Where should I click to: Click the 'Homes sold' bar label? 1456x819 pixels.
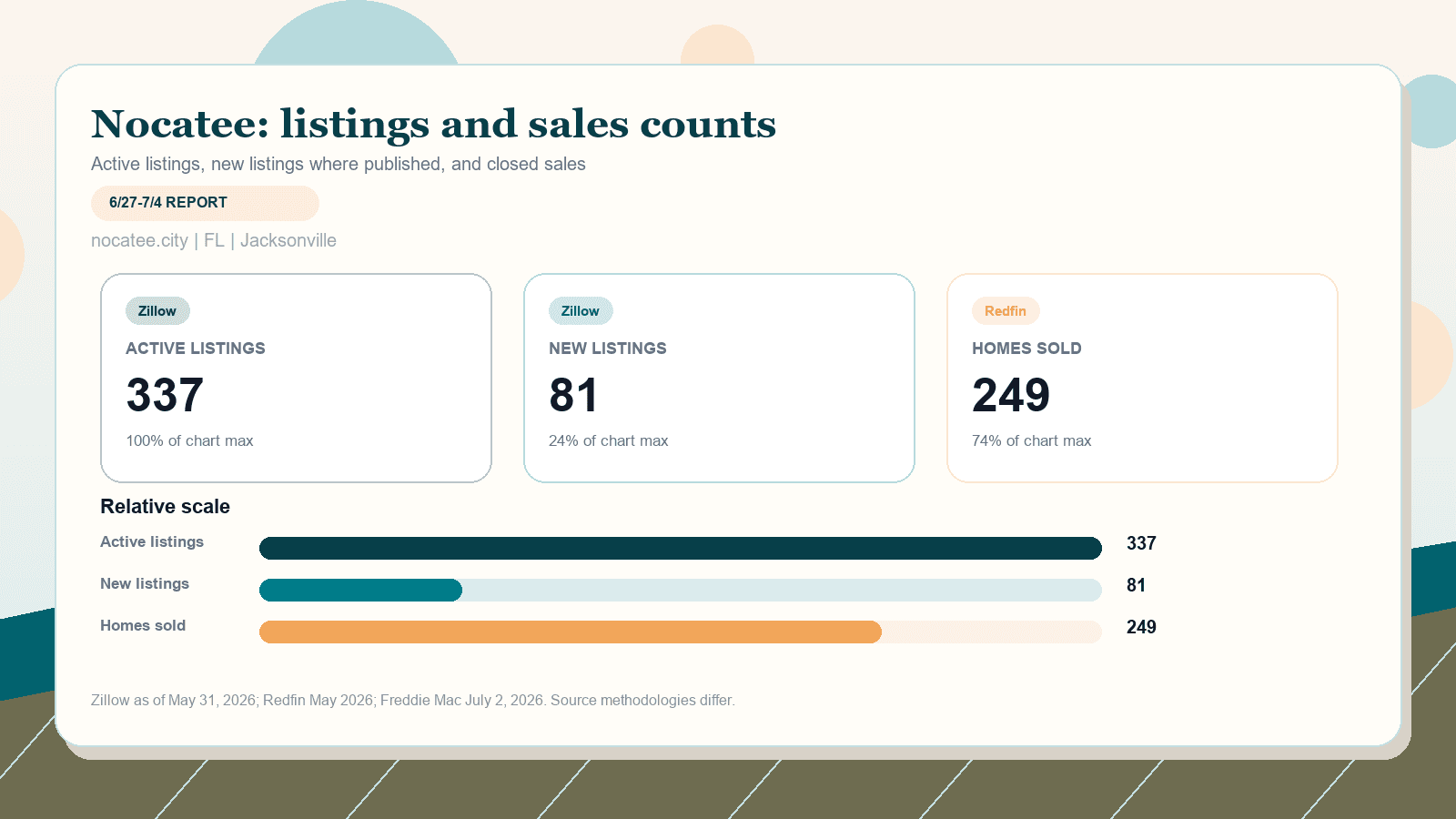coord(143,626)
